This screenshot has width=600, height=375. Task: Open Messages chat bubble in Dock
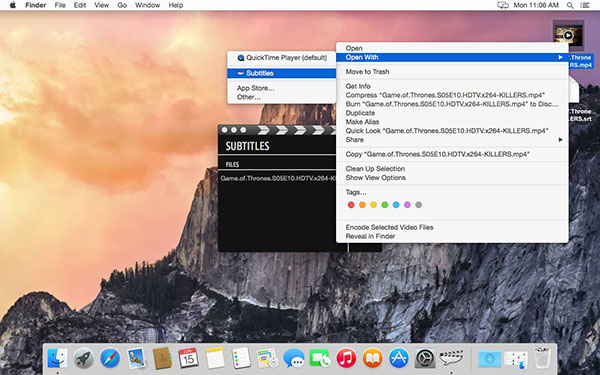pyautogui.click(x=294, y=359)
